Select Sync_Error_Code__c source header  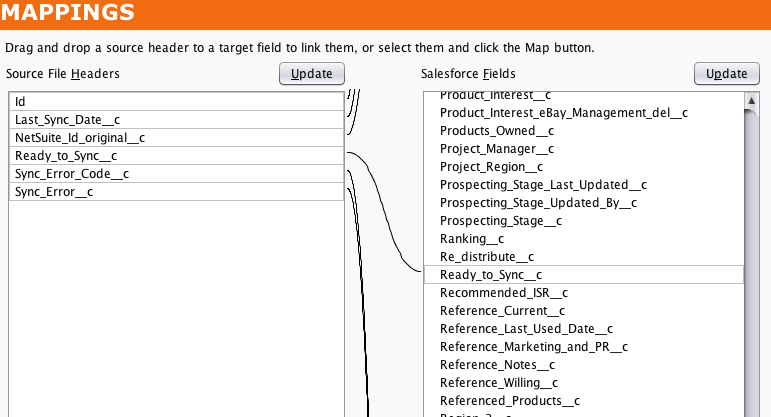(176, 174)
